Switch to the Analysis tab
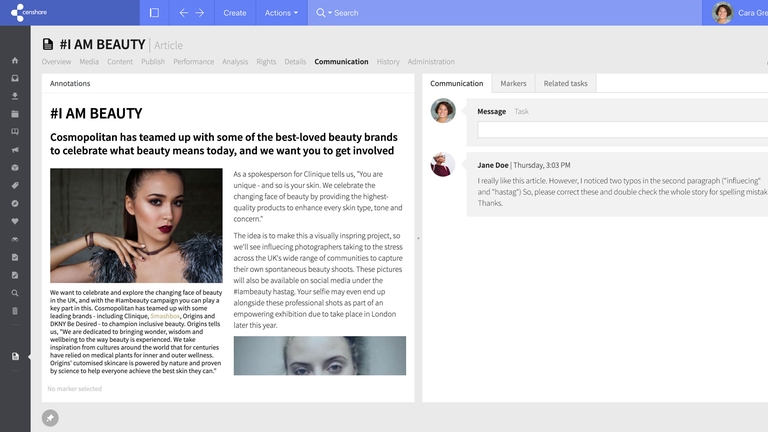 pos(235,62)
